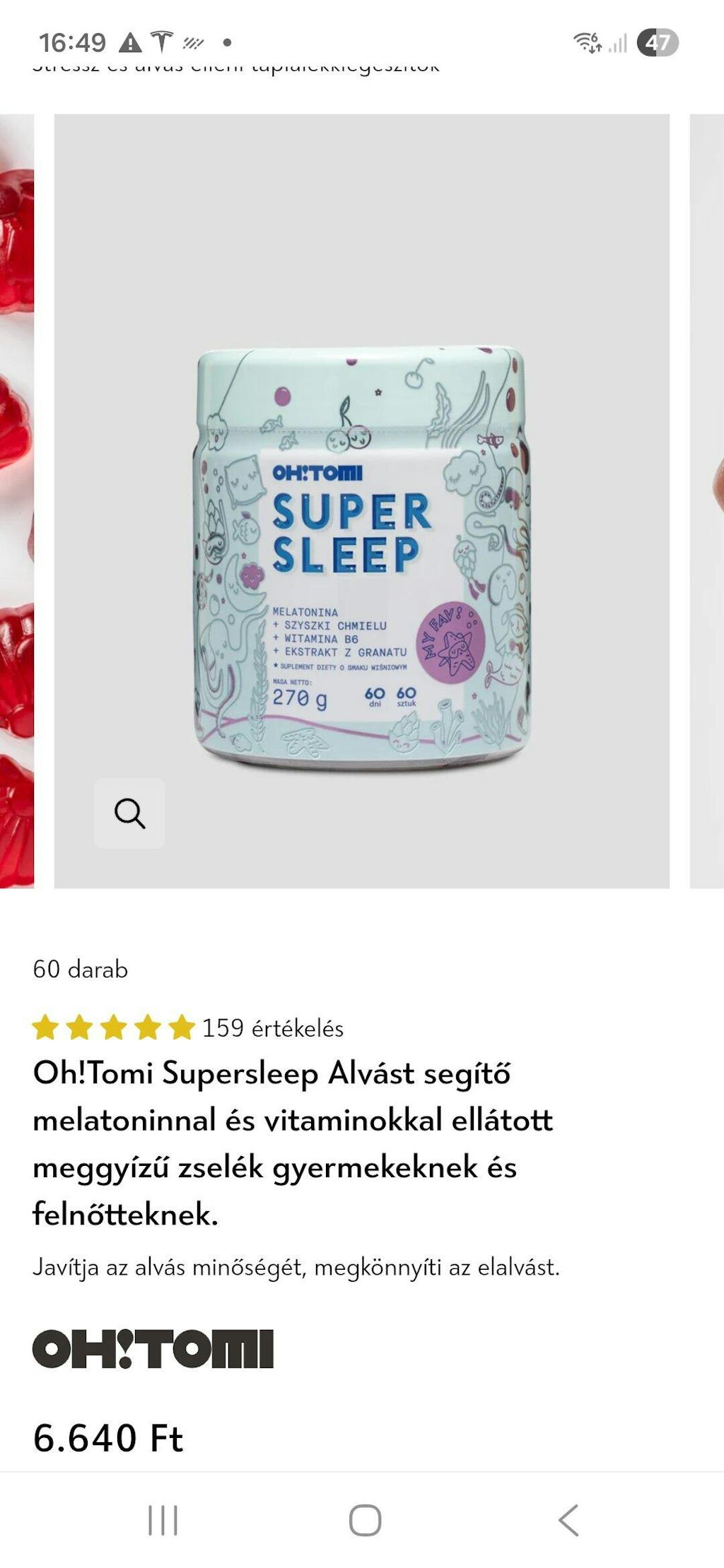Viewport: 724px width, 1568px height.
Task: Tap the 6.640 Ft price
Action: point(108,1438)
